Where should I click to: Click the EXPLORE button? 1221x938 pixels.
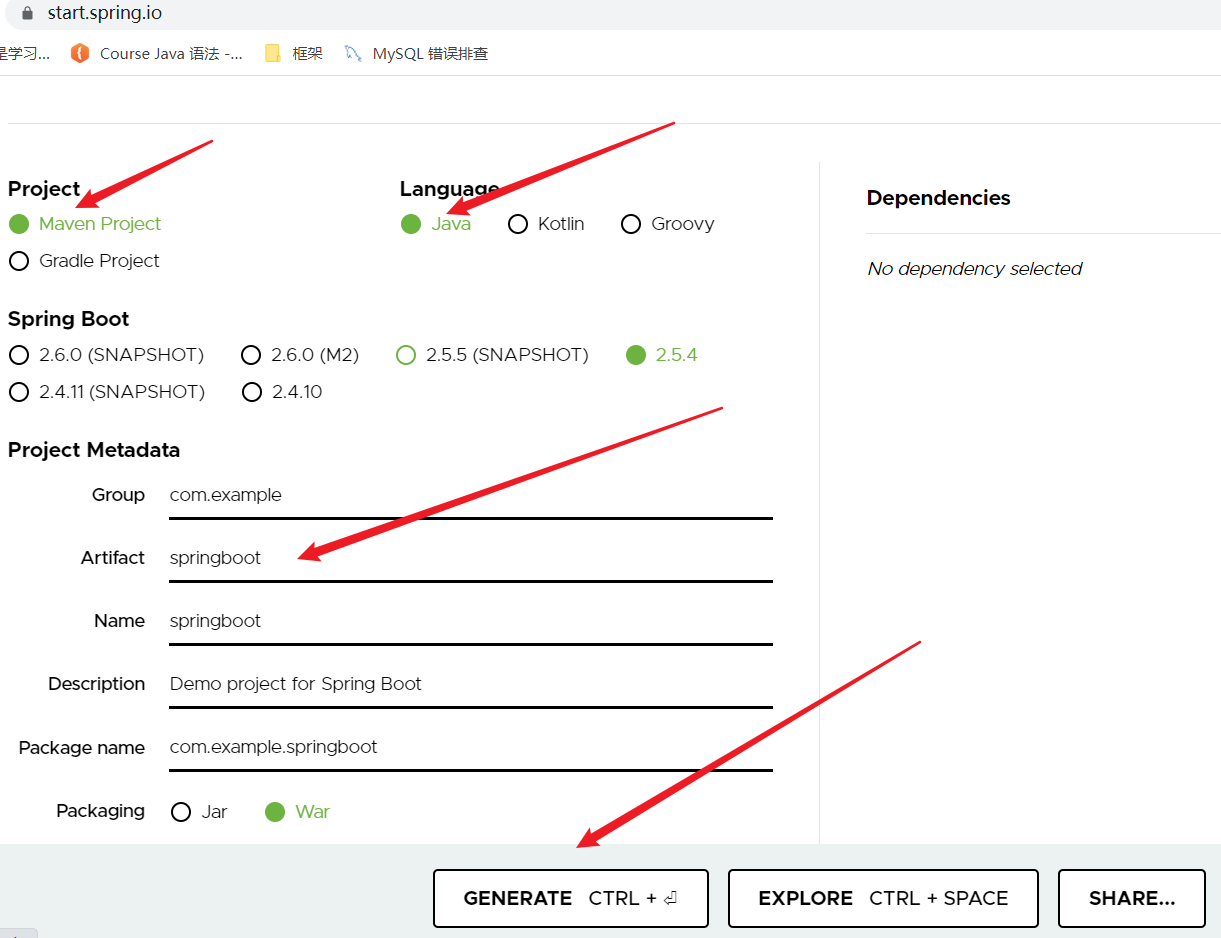[x=883, y=898]
